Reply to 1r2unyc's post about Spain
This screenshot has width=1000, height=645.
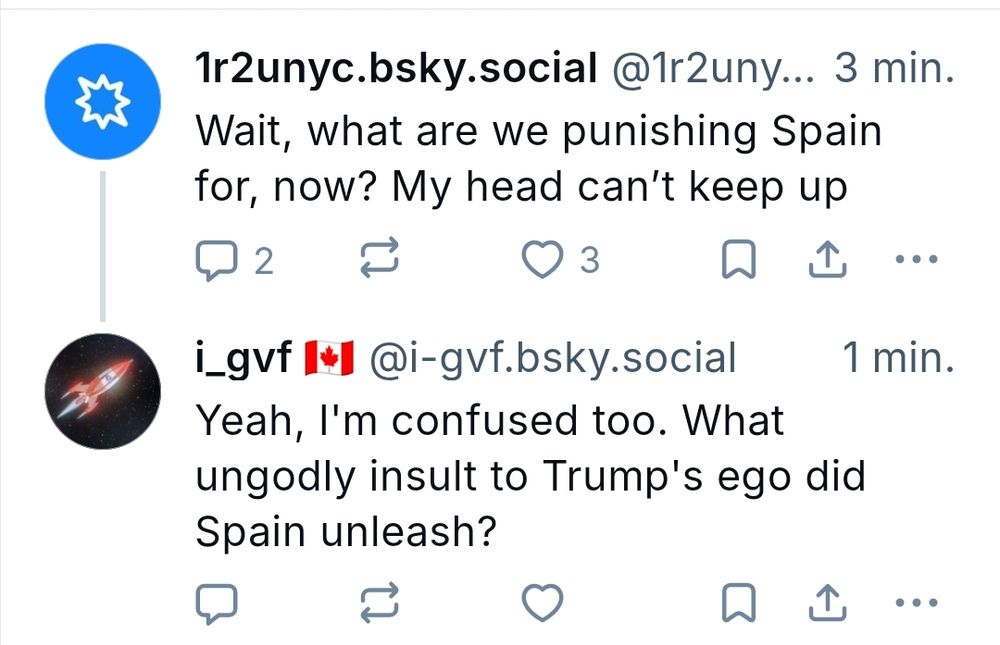click(215, 261)
